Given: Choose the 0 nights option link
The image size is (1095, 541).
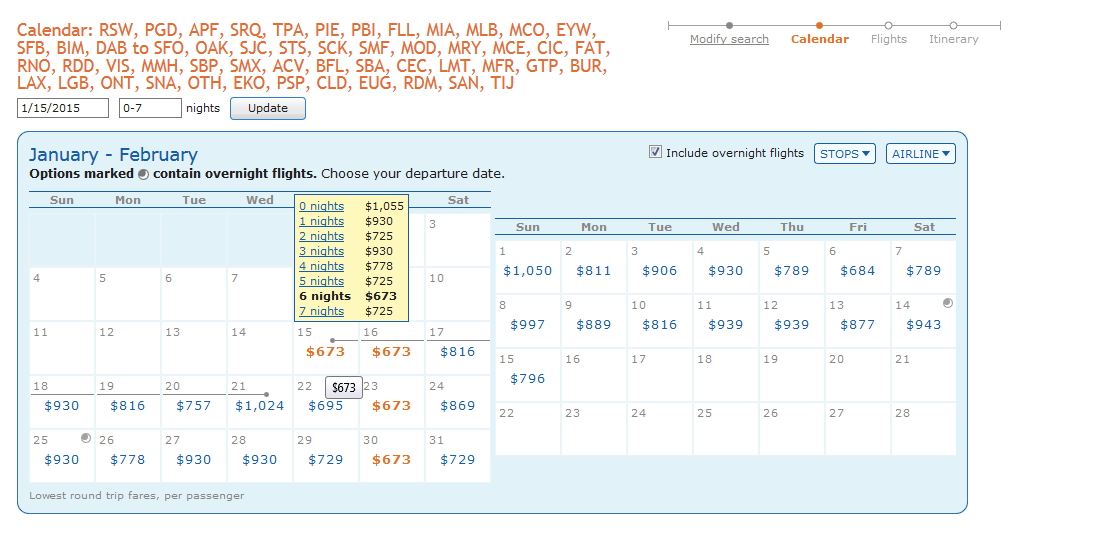Looking at the screenshot, I should pyautogui.click(x=321, y=206).
